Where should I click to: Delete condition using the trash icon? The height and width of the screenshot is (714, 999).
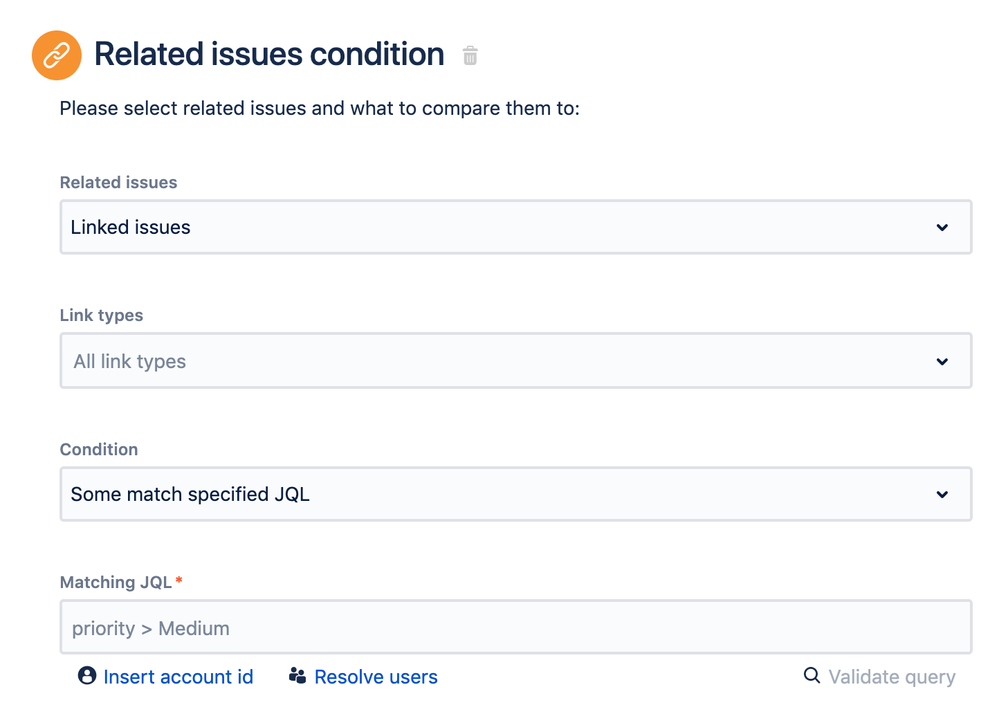[470, 55]
